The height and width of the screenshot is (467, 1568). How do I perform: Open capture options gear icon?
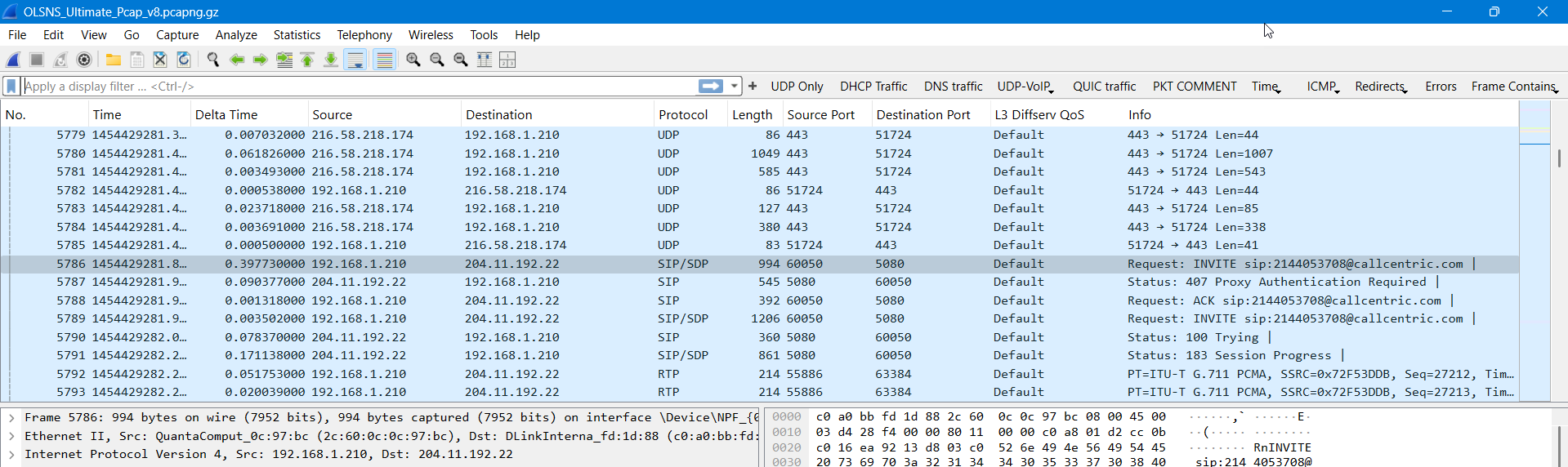(x=84, y=60)
